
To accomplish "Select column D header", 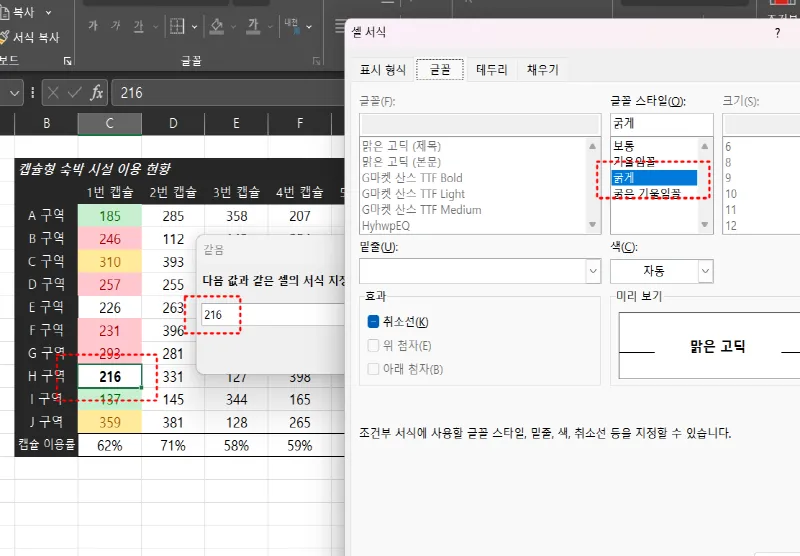I will [173, 123].
